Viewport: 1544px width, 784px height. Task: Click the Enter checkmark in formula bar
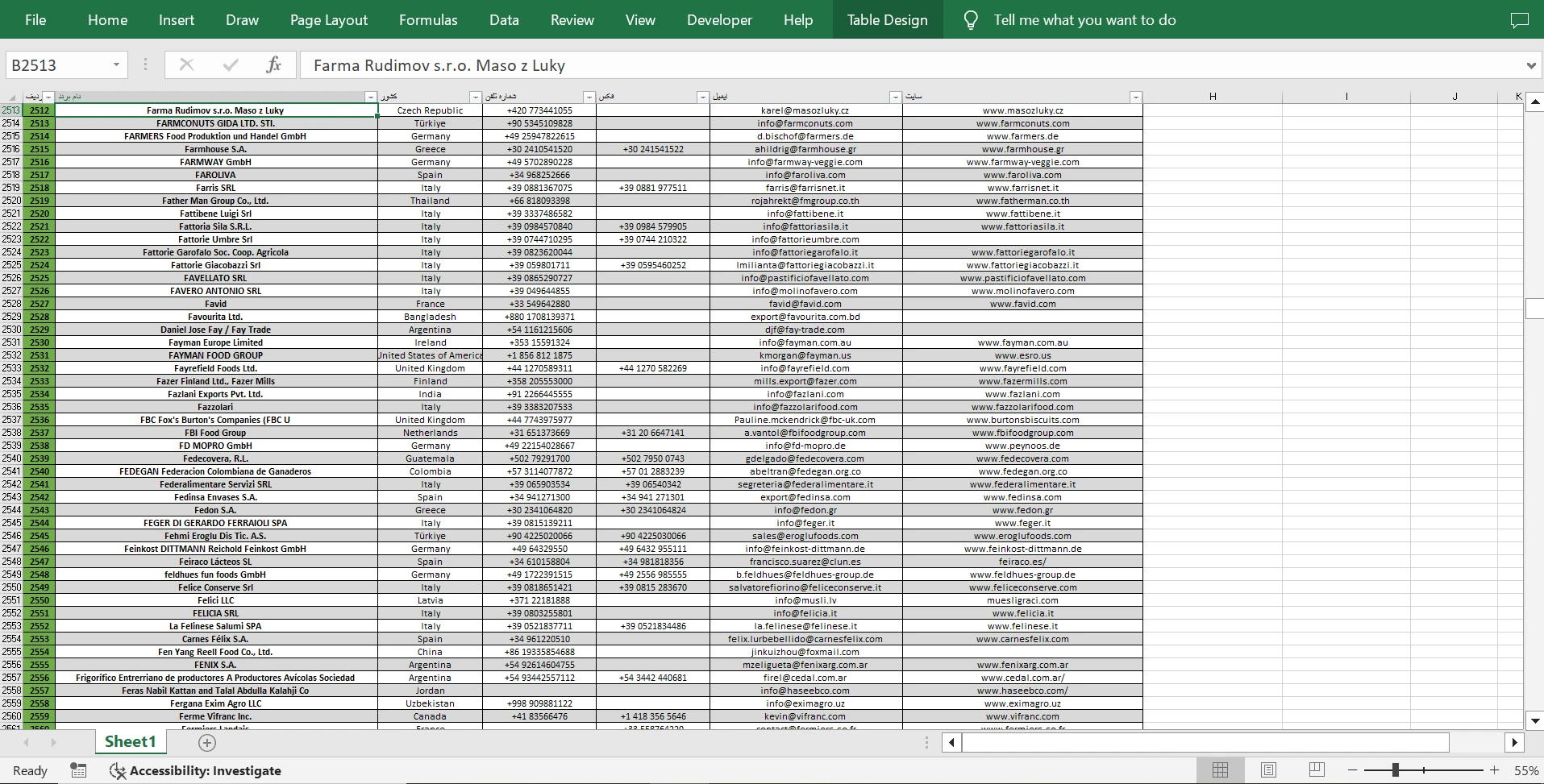(231, 65)
